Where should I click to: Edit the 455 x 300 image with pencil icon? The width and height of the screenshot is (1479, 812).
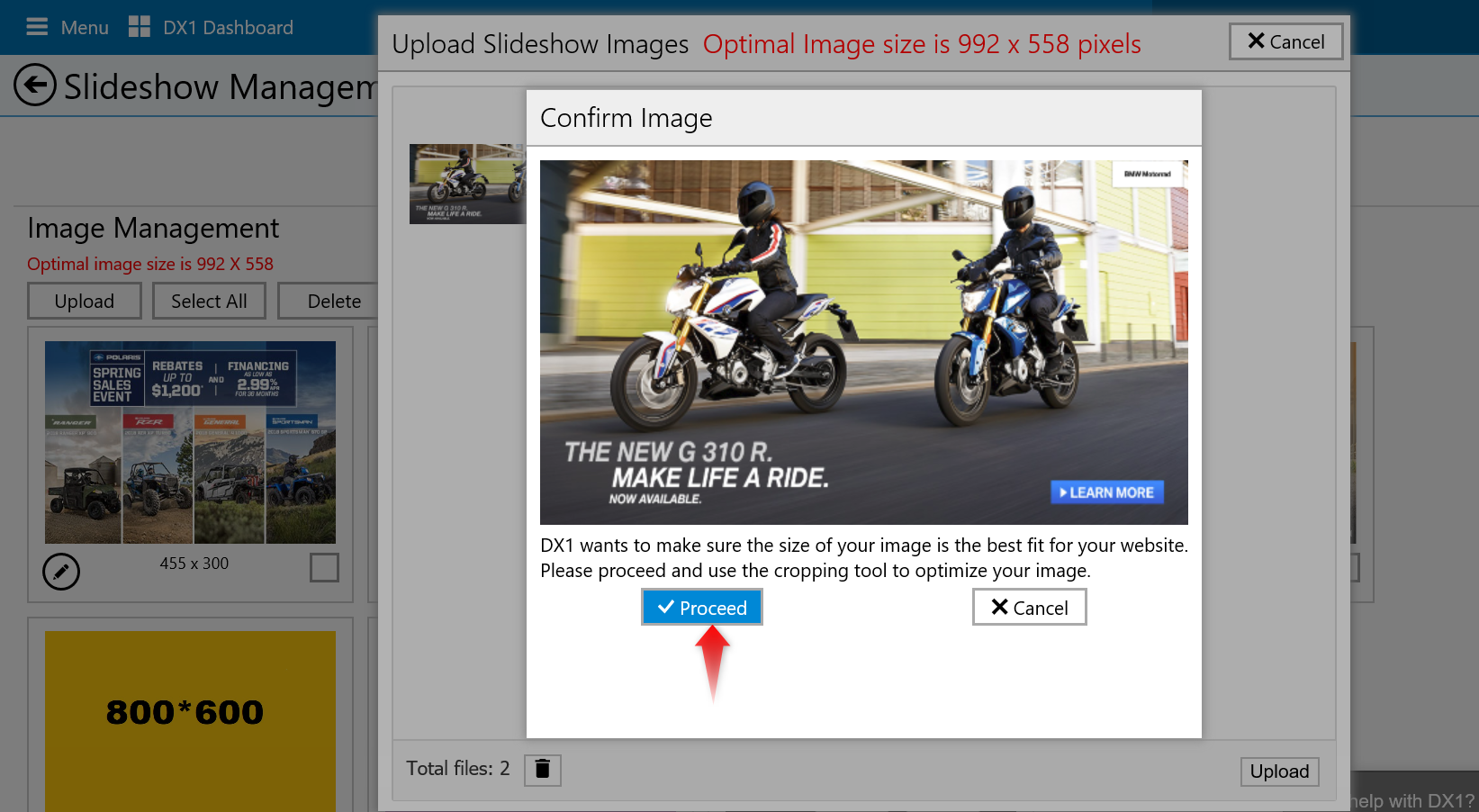pyautogui.click(x=61, y=571)
